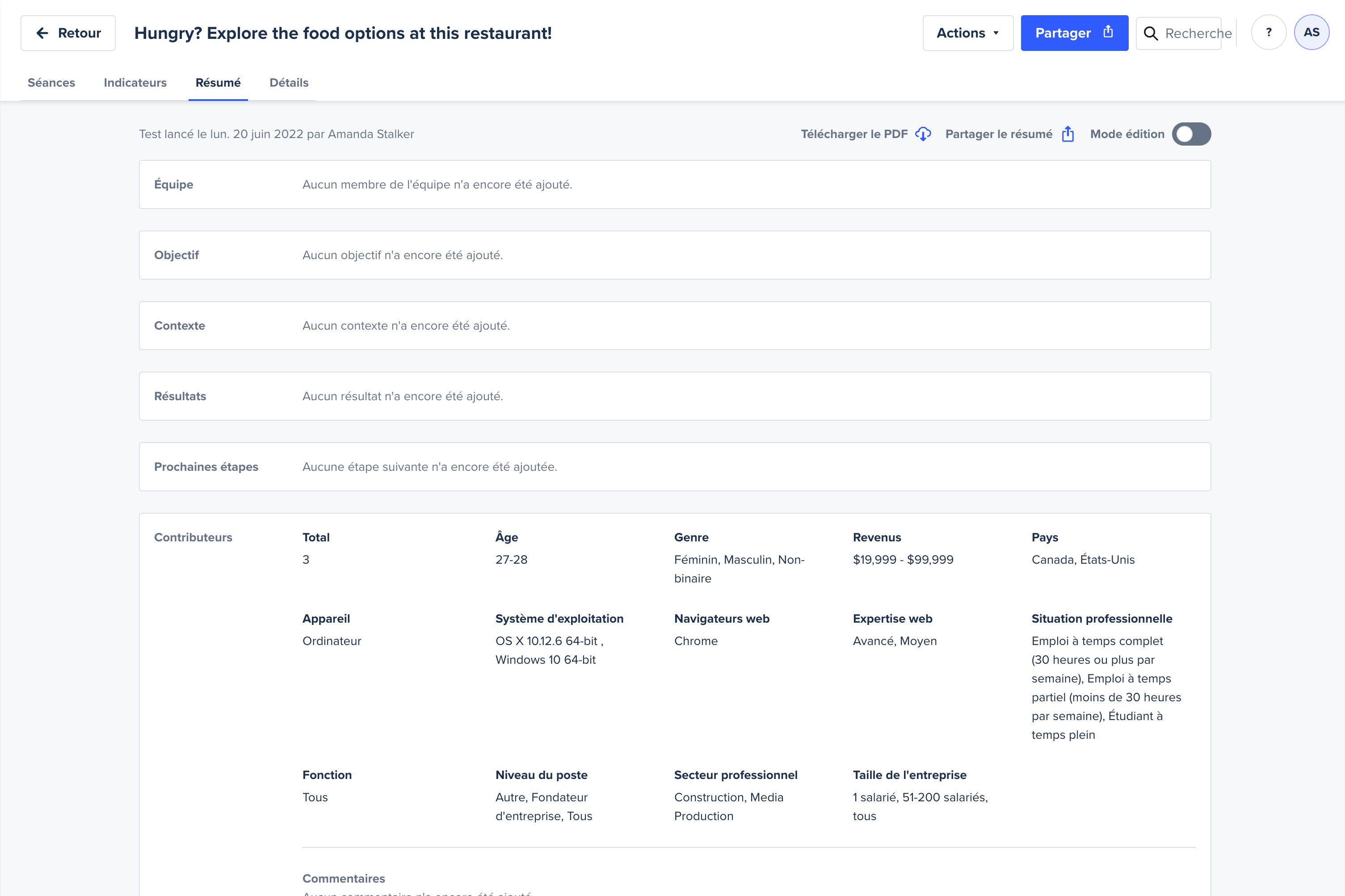Open help with the question mark icon
This screenshot has width=1345, height=896.
[x=1269, y=33]
